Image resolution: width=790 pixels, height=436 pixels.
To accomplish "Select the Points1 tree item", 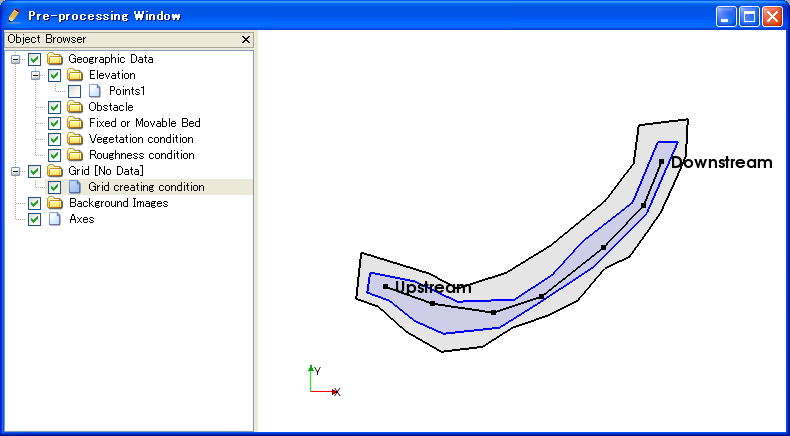I will [x=127, y=91].
